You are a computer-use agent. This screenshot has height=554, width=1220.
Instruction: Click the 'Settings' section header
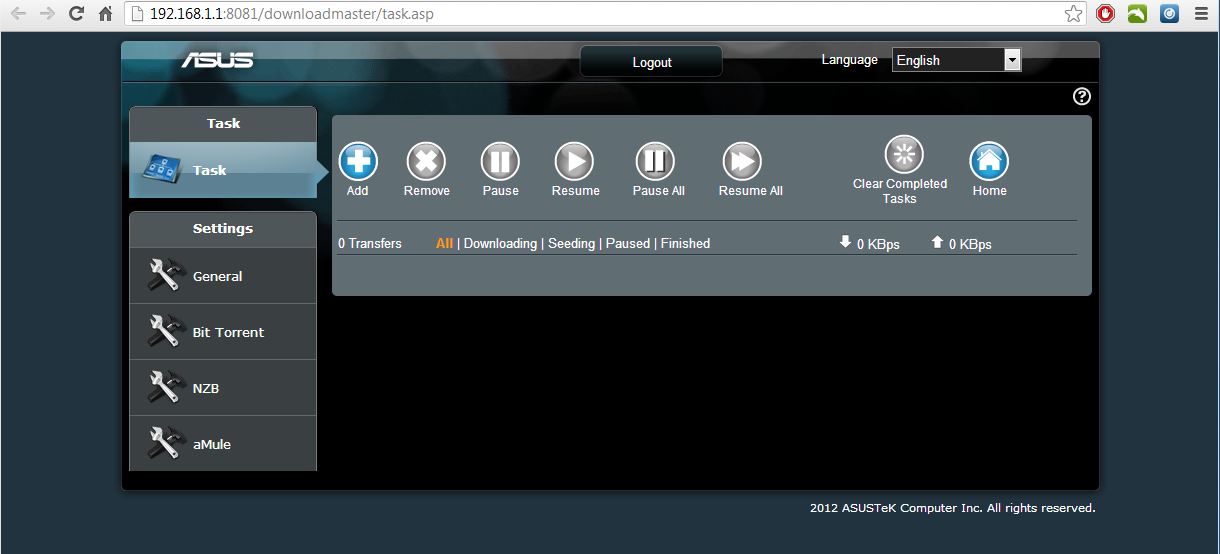[223, 228]
